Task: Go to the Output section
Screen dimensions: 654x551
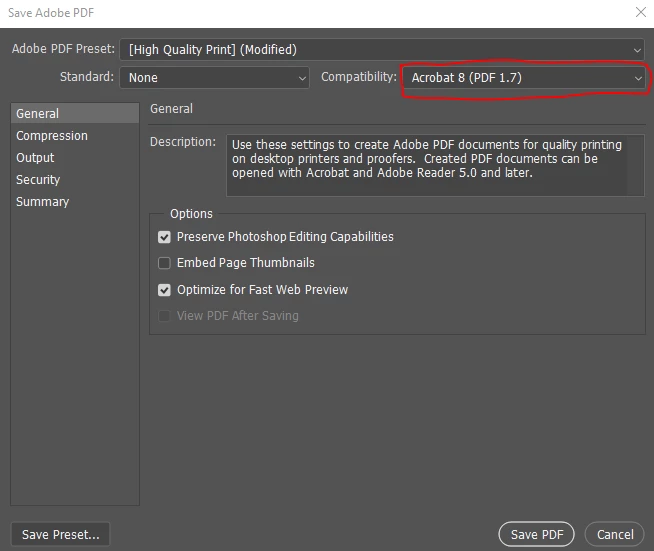Action: [x=75, y=158]
